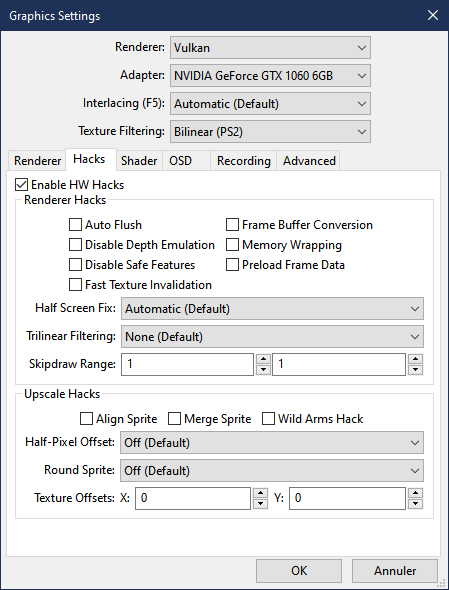Open the Advanced tab

pyautogui.click(x=309, y=161)
